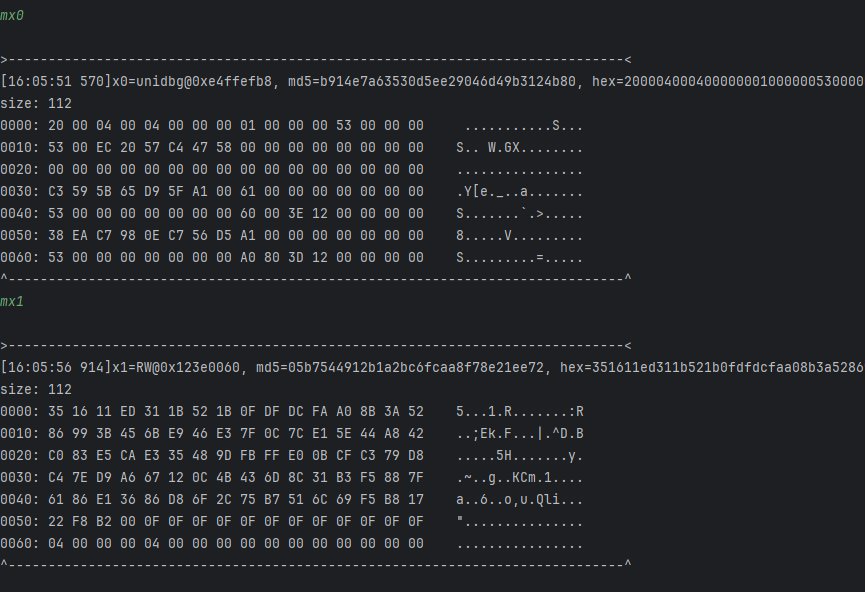865x592 pixels.
Task: Click "size: 112" in the mx1 dump
Action: (36, 389)
